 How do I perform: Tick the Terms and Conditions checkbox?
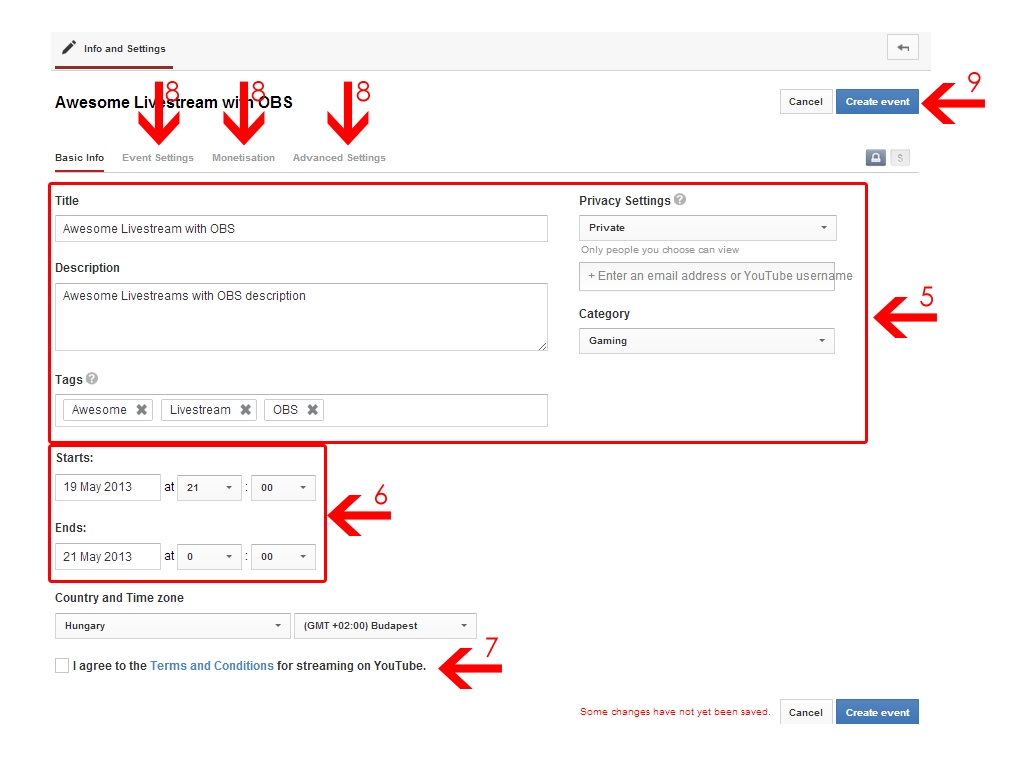point(62,666)
